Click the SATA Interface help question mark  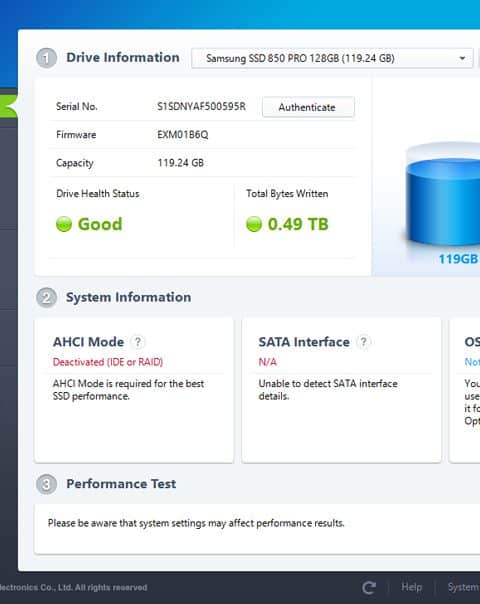(363, 342)
